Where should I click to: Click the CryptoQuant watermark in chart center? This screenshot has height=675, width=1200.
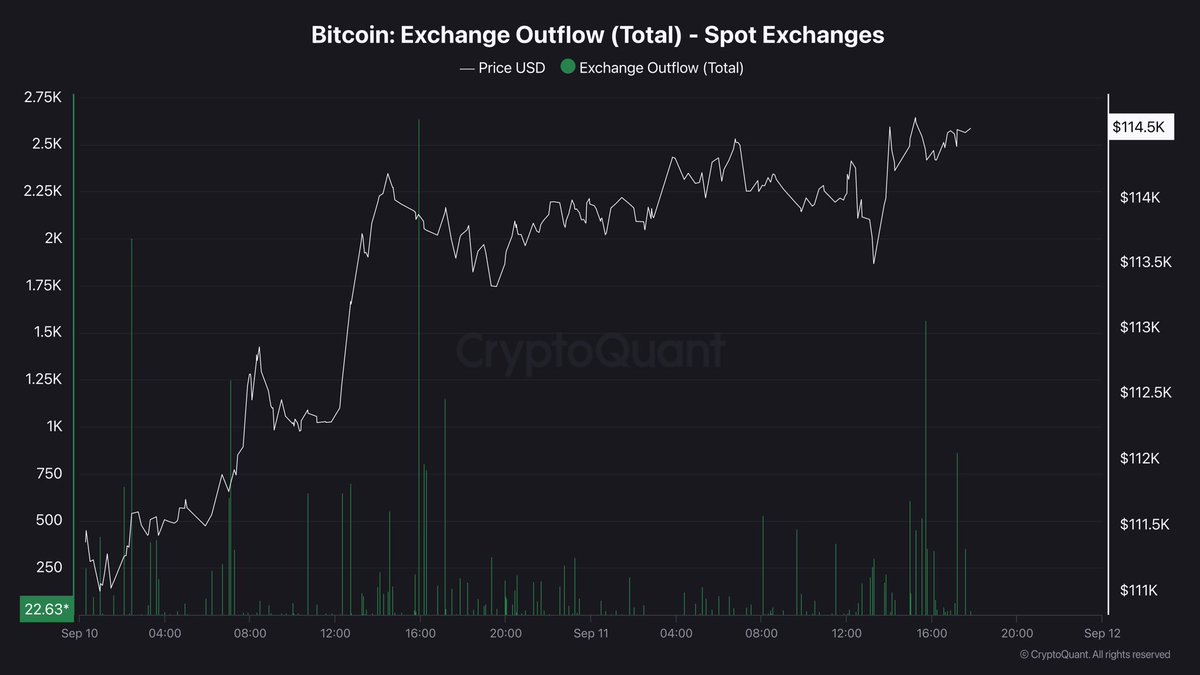[x=591, y=352]
